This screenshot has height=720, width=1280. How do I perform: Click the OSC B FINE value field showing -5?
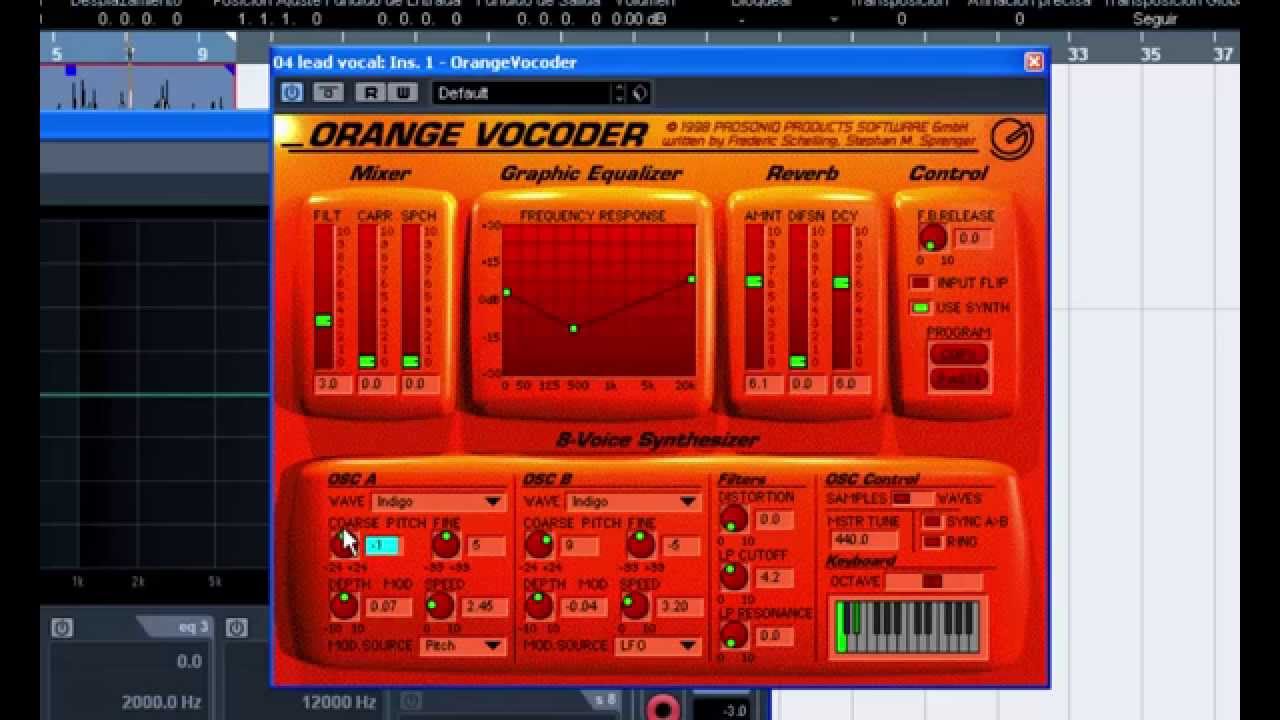[x=682, y=546]
